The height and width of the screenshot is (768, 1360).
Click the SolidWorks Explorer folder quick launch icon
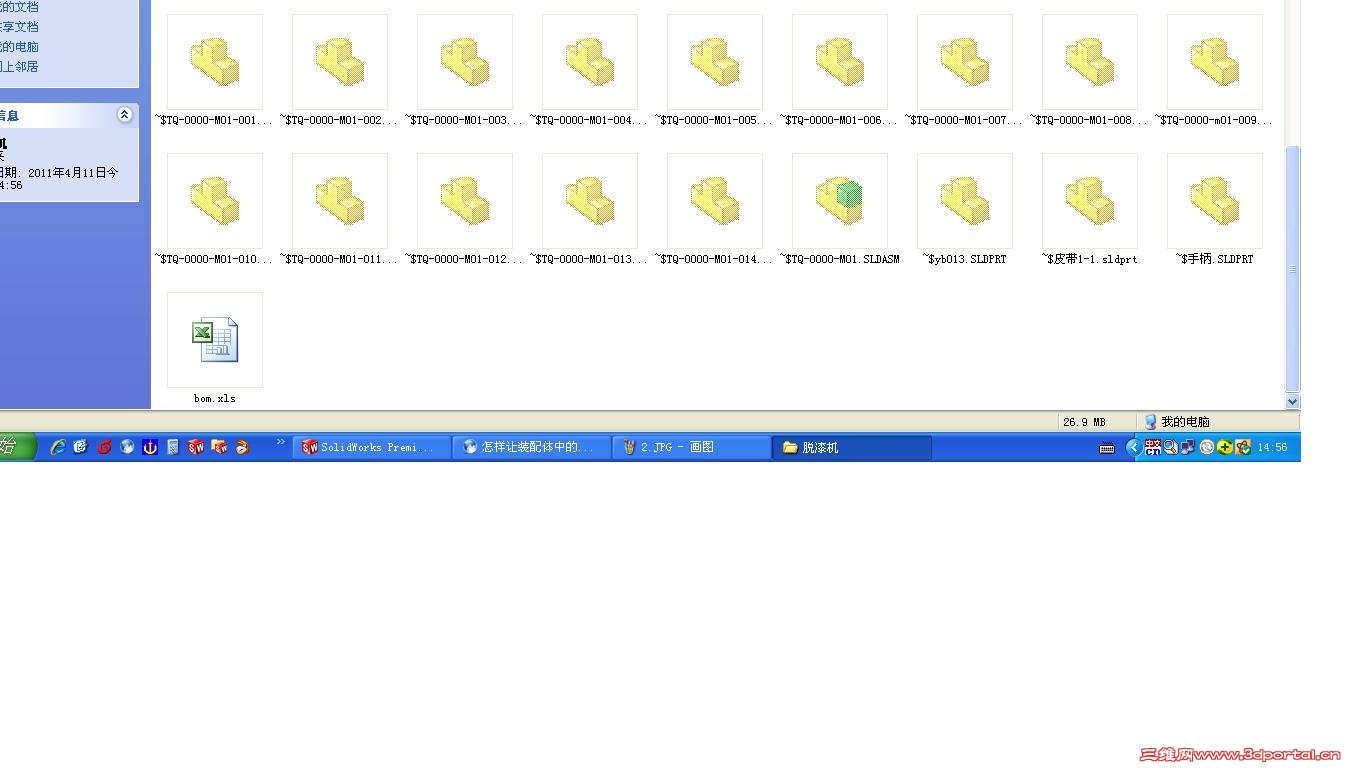tap(219, 447)
